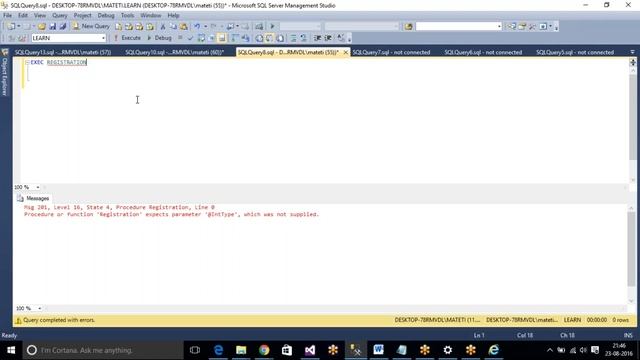Viewport: 640px width, 360px height.
Task: Click the query editor vertical scrollbar
Action: coord(633,118)
